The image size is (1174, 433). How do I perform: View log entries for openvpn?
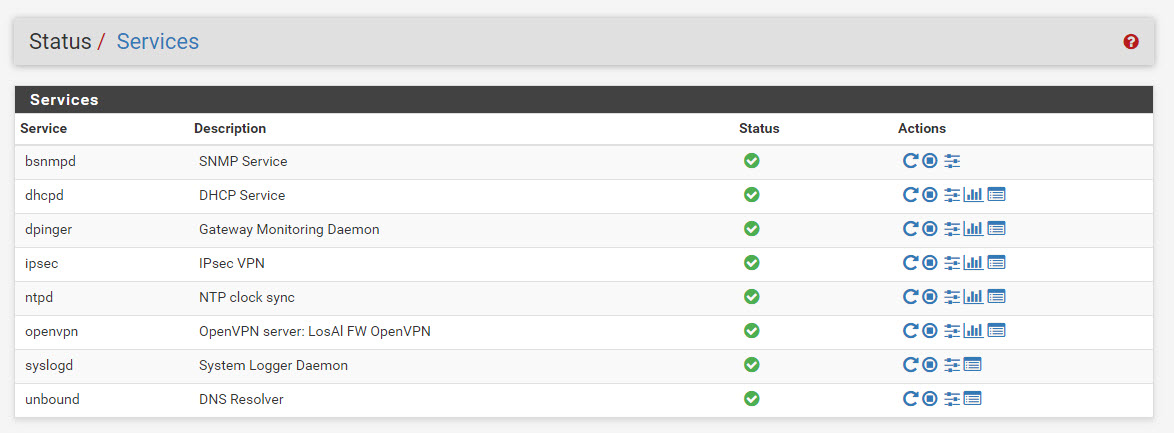[997, 330]
